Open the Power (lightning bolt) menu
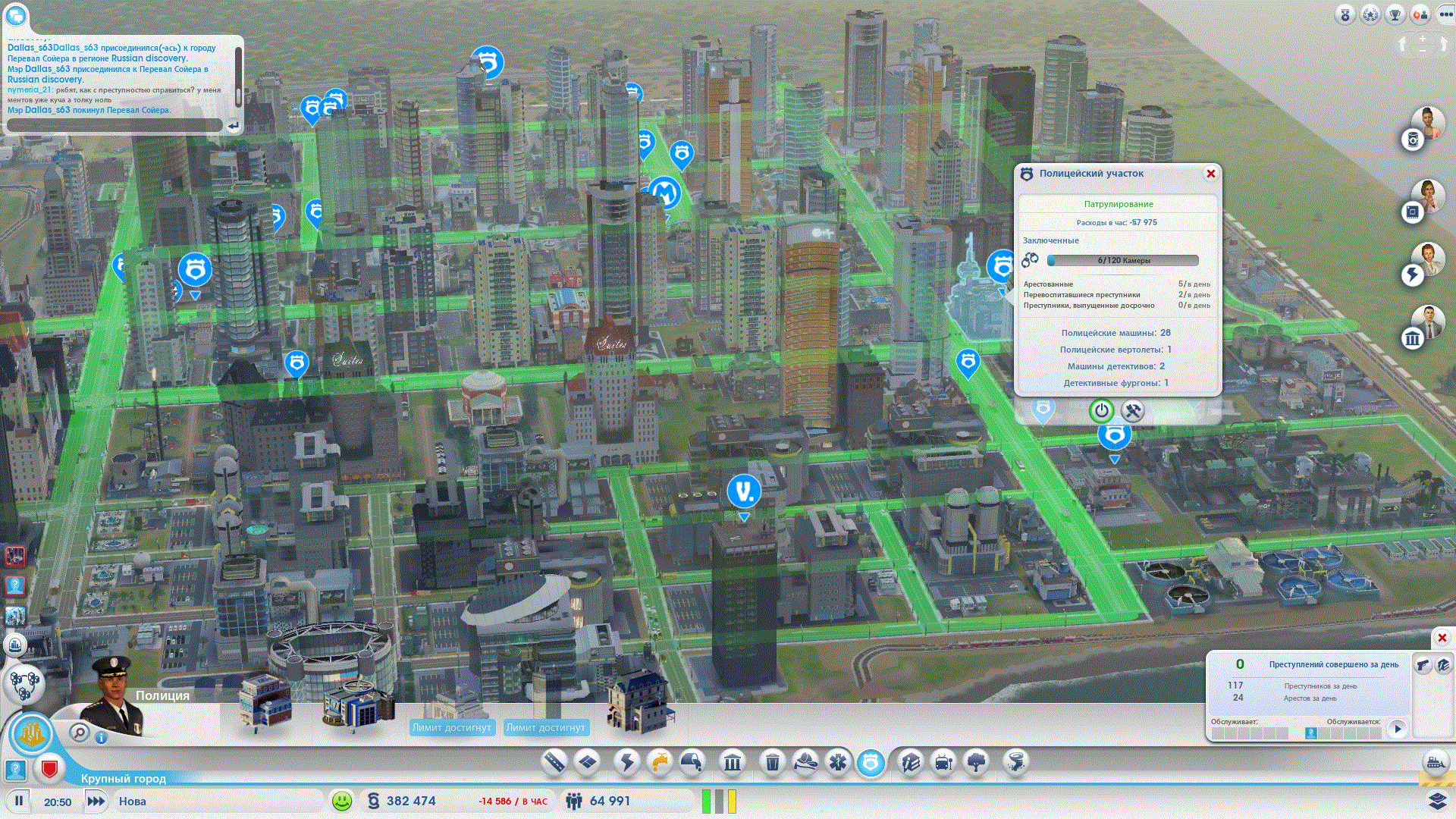Viewport: 1456px width, 819px height. pyautogui.click(x=627, y=761)
